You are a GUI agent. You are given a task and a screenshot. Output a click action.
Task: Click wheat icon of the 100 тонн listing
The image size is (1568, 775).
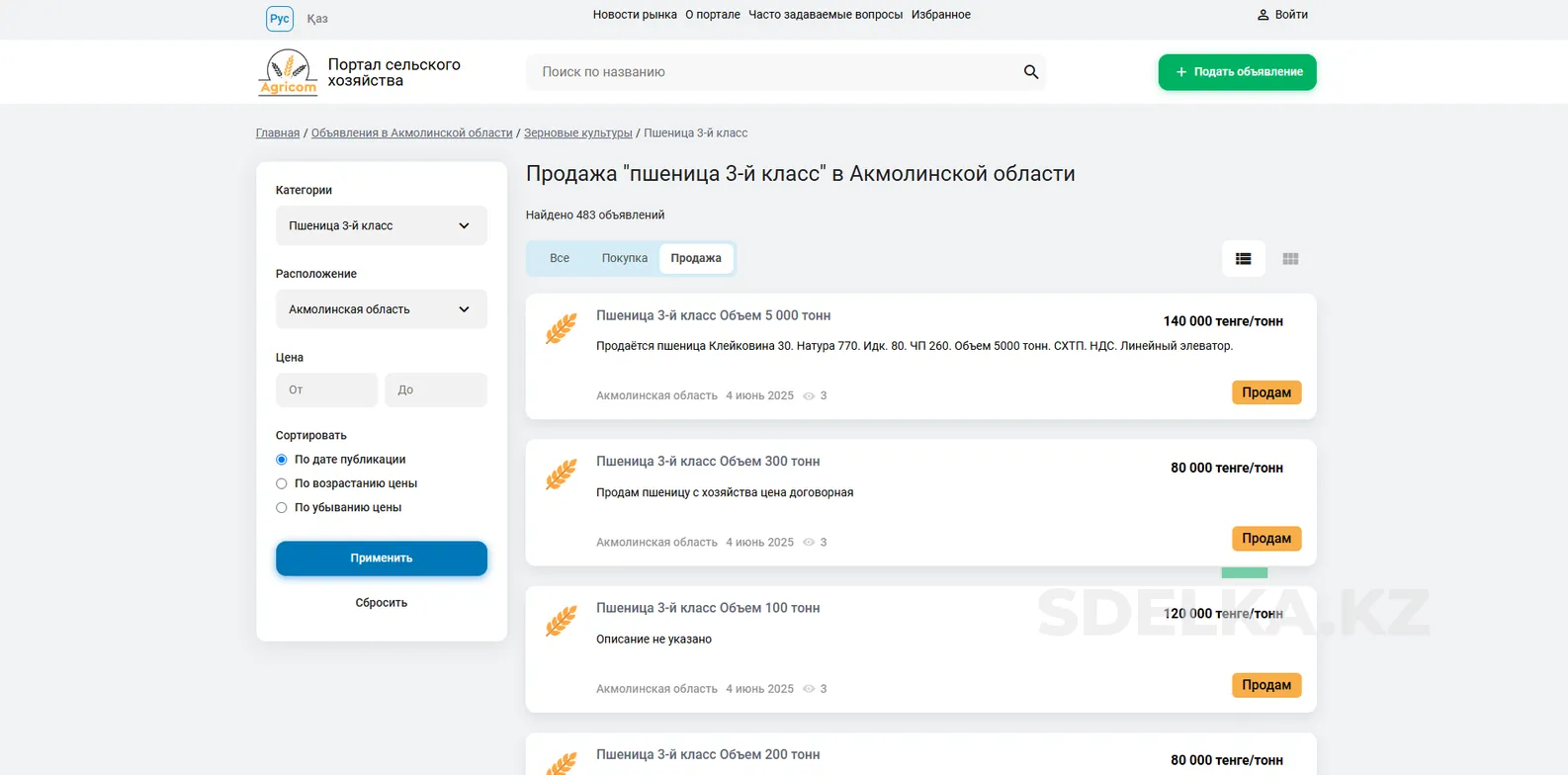561,621
